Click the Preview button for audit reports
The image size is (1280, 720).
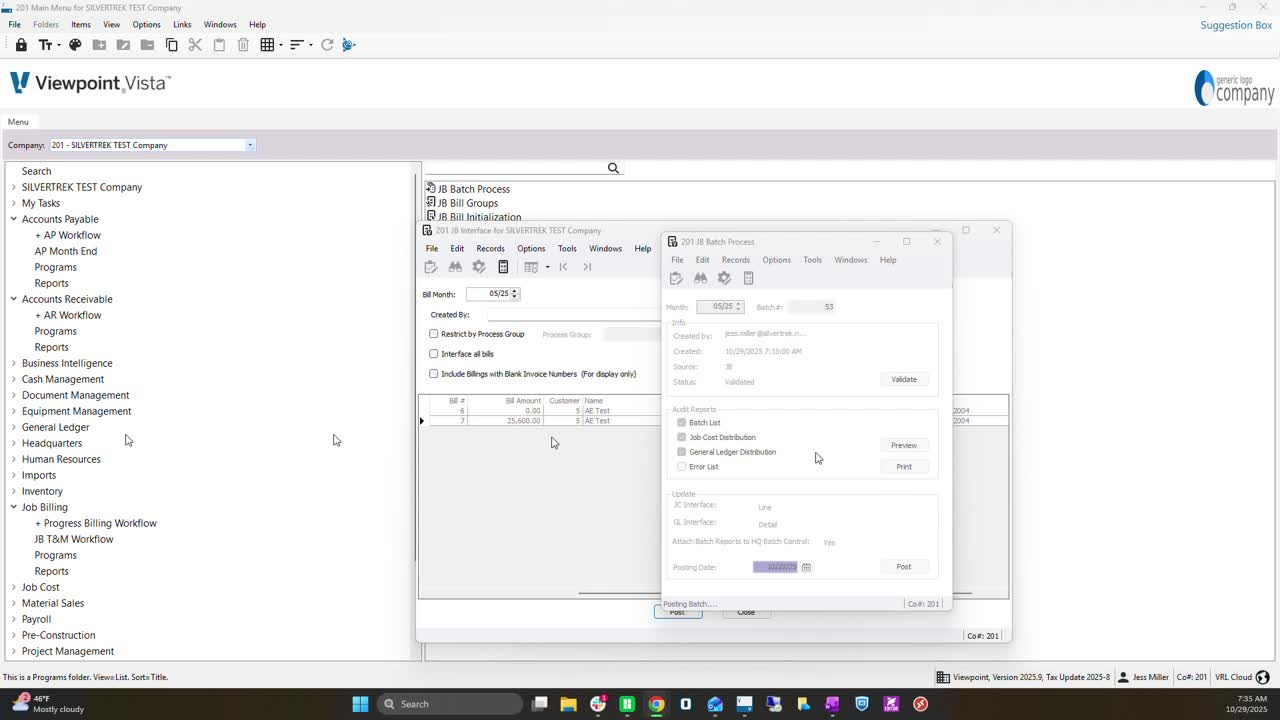(904, 445)
